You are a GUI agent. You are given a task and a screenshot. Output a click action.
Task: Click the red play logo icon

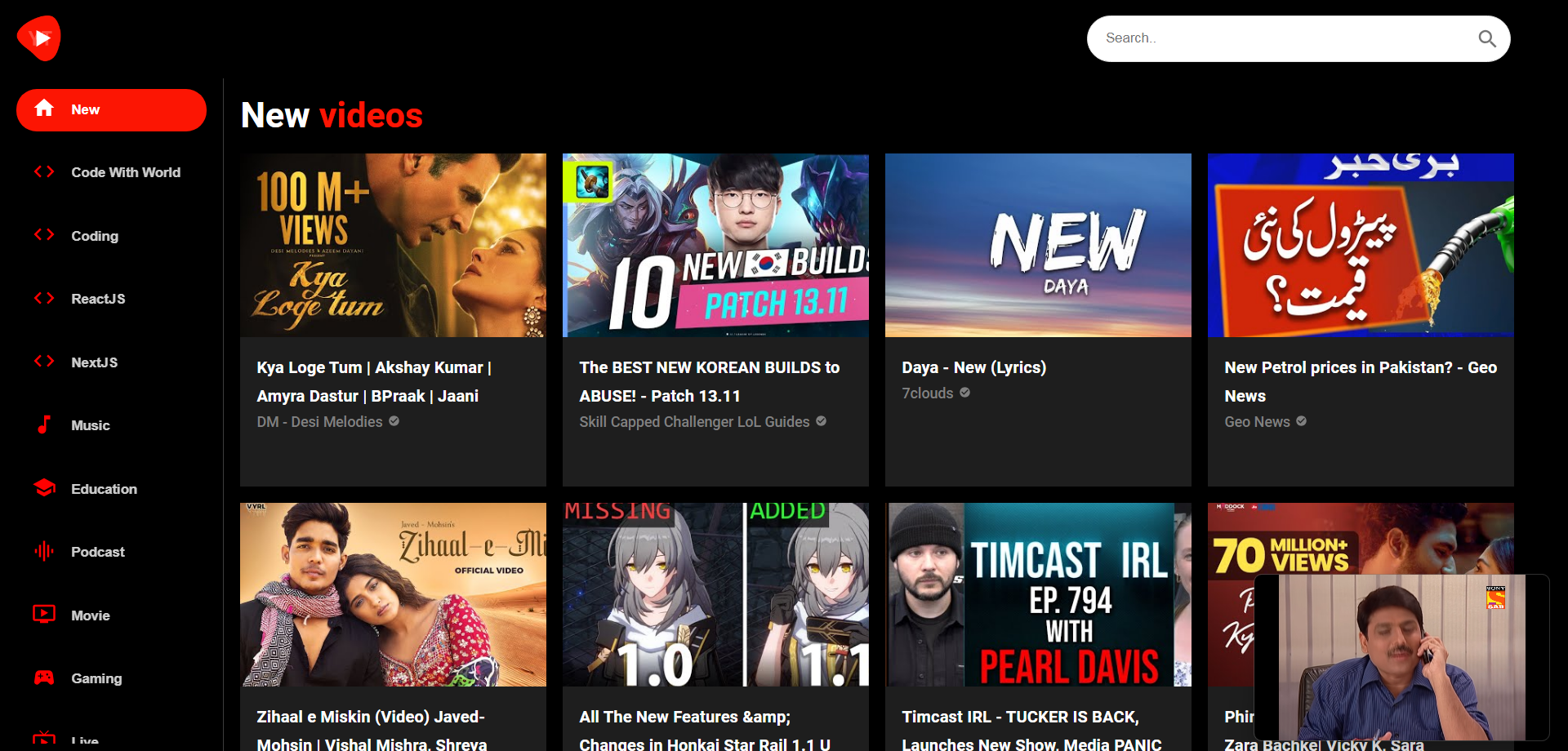[39, 38]
